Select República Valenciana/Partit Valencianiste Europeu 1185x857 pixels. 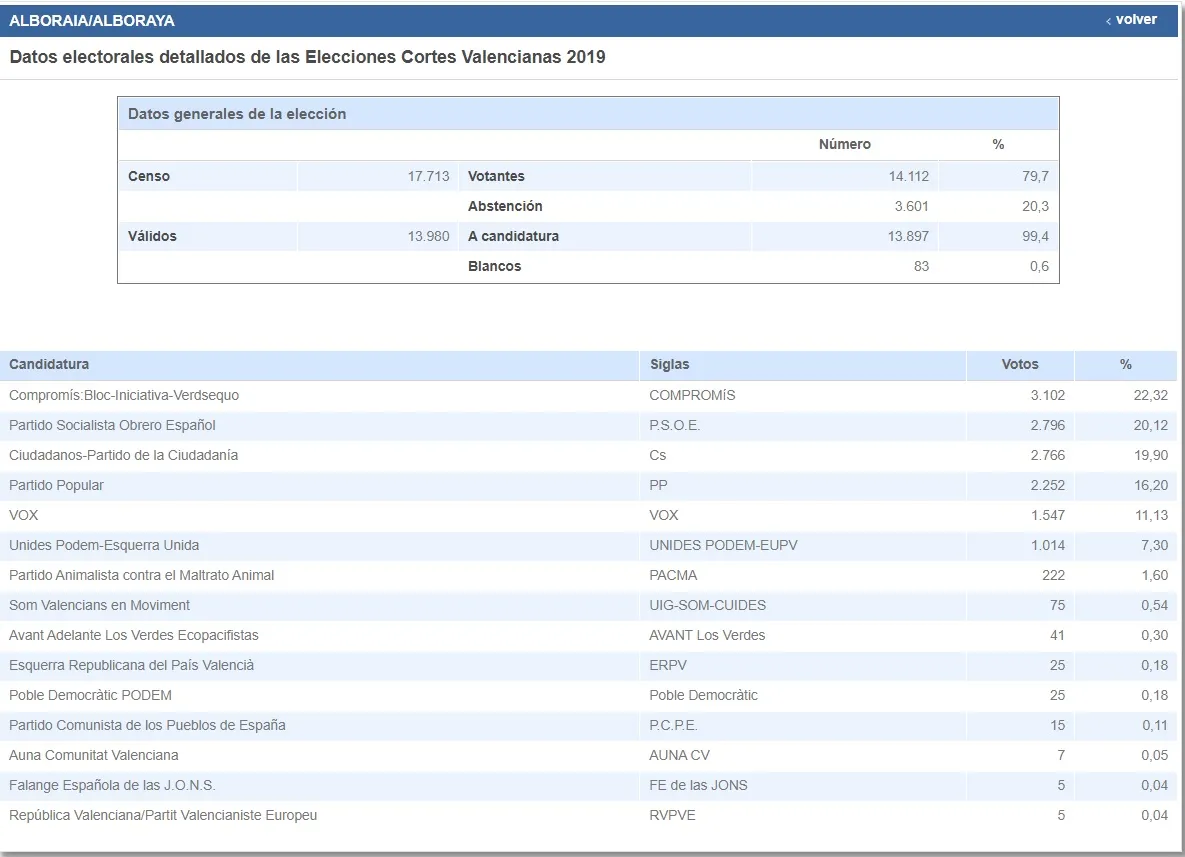click(x=163, y=815)
